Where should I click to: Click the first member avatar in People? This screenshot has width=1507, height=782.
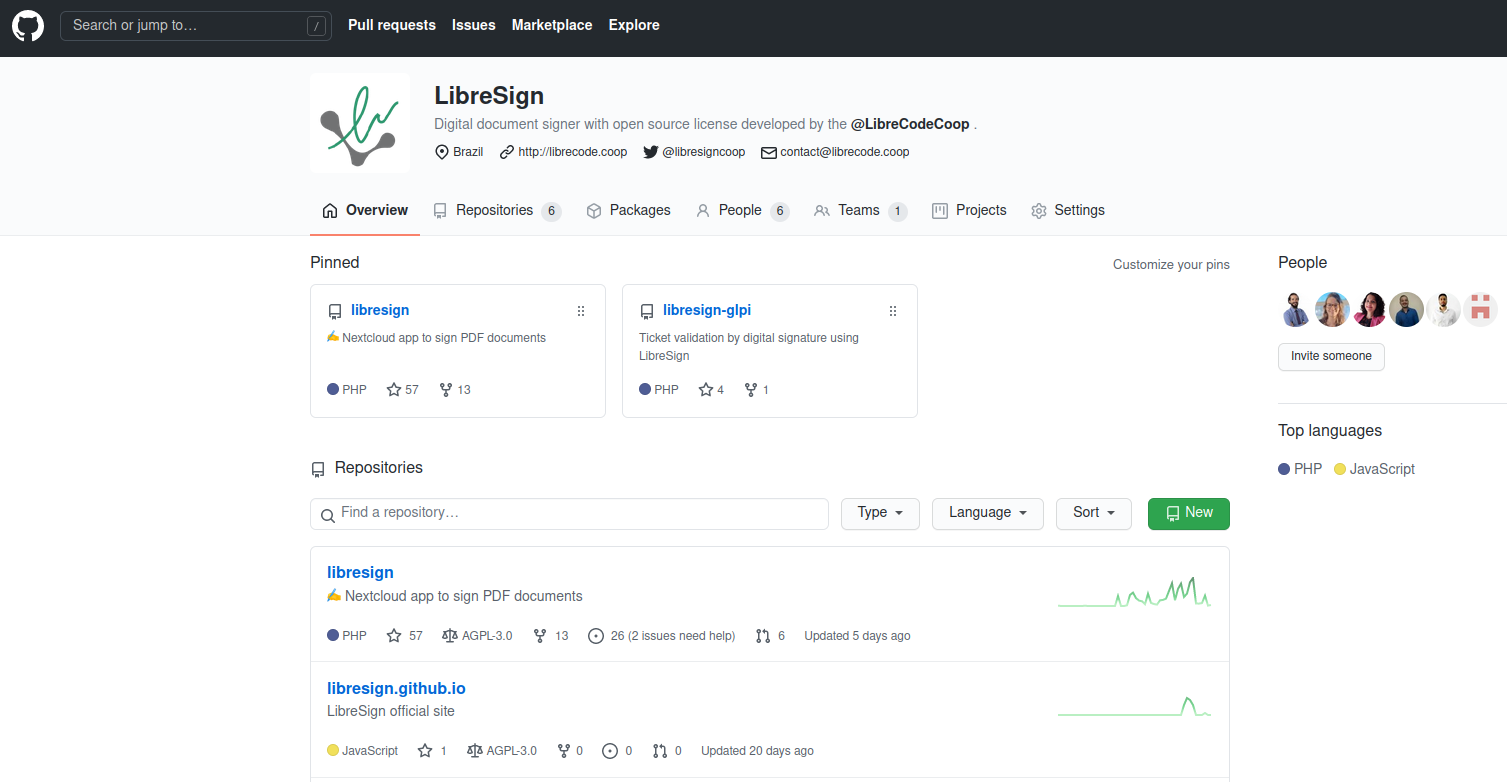[x=1296, y=310]
